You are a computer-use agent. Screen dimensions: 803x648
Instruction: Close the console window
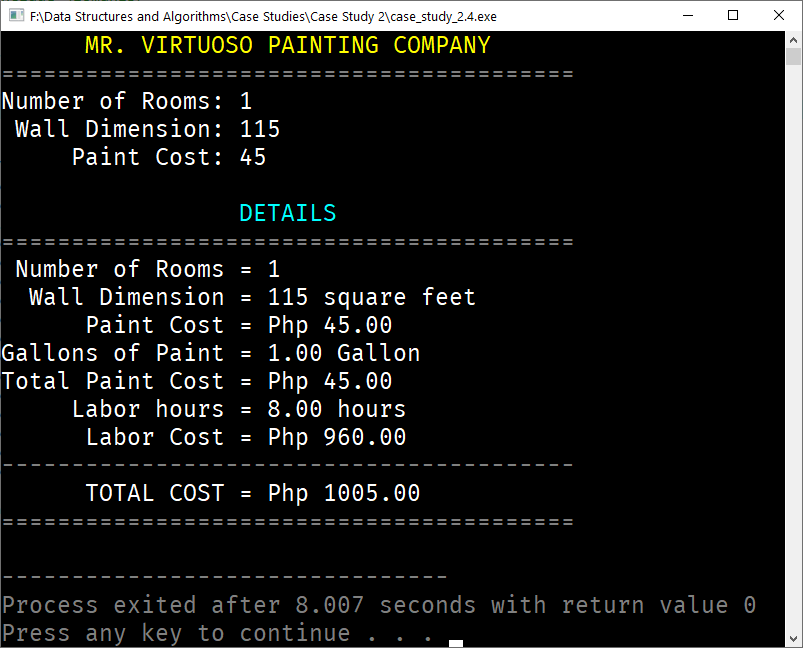point(778,15)
